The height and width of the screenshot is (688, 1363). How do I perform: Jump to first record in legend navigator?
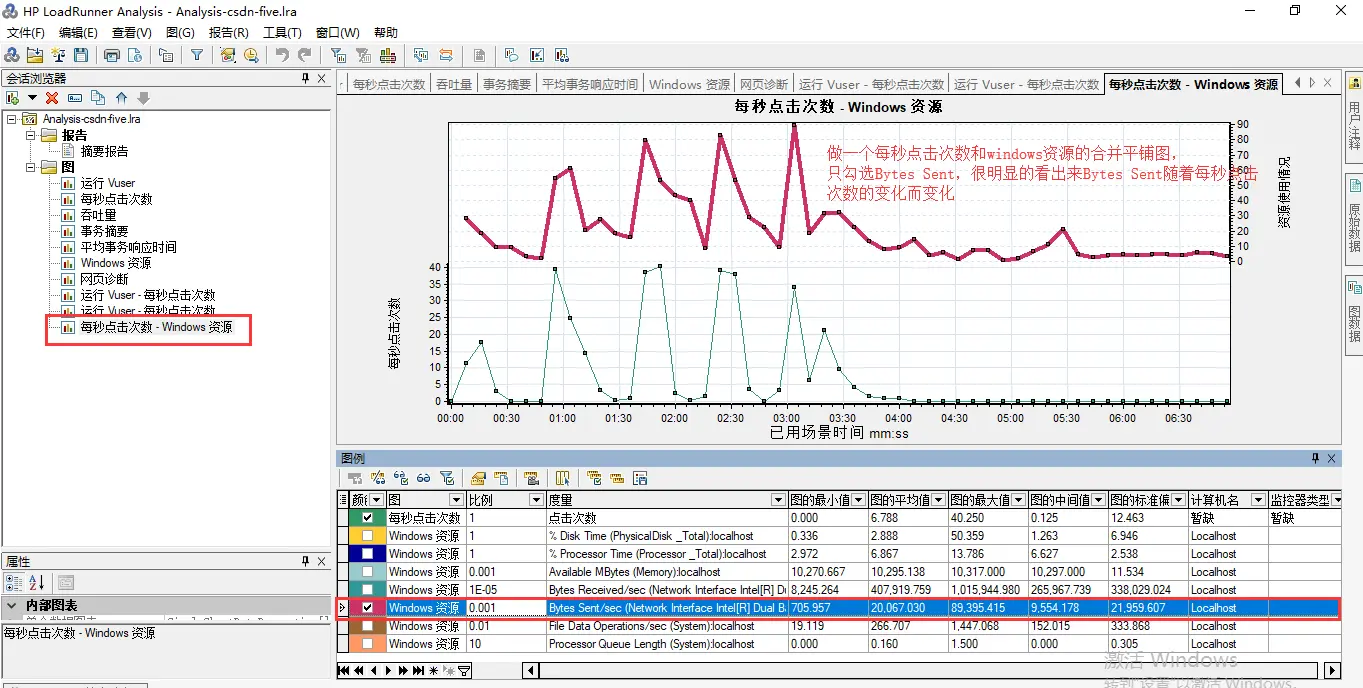click(345, 670)
